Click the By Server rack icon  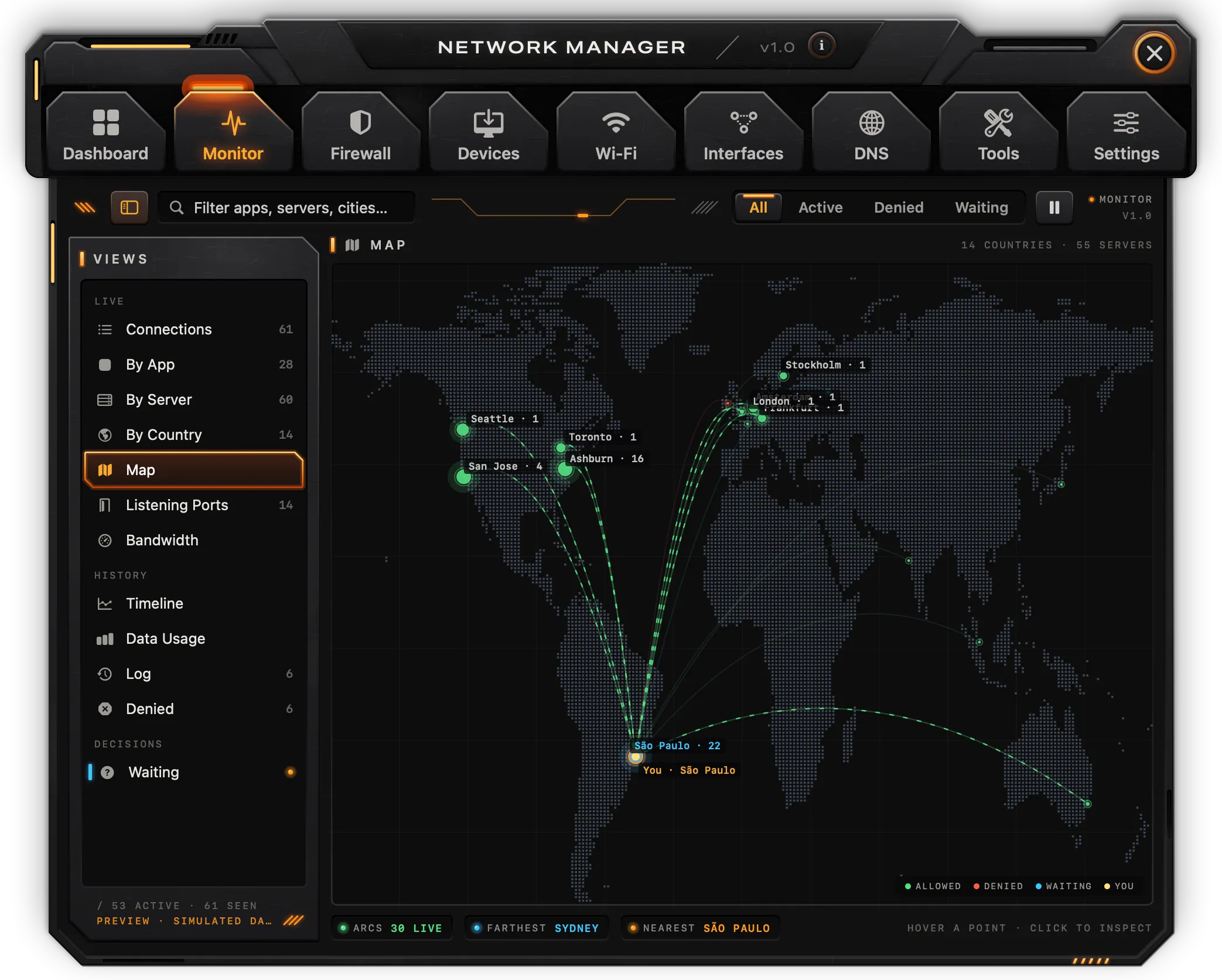pos(105,400)
